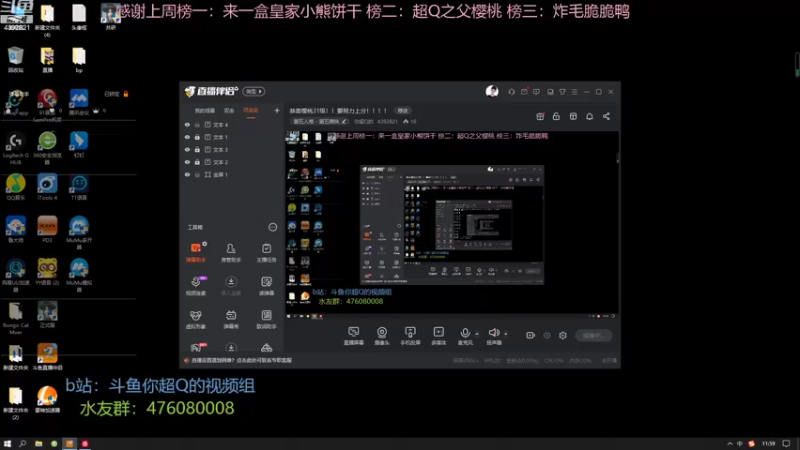The height and width of the screenshot is (450, 800).
Task: Open the skin (shirt) icon in title bar
Action: 562,92
